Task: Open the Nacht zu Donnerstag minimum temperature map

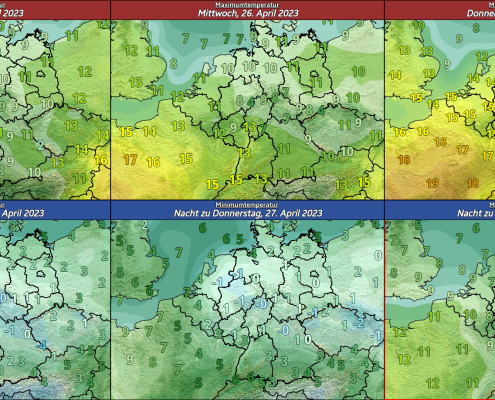Action: (247, 310)
